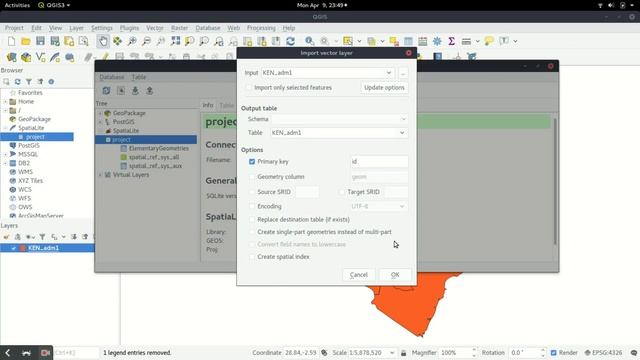Image resolution: width=640 pixels, height=360 pixels.
Task: Click the Primary key id input field
Action: tap(379, 162)
